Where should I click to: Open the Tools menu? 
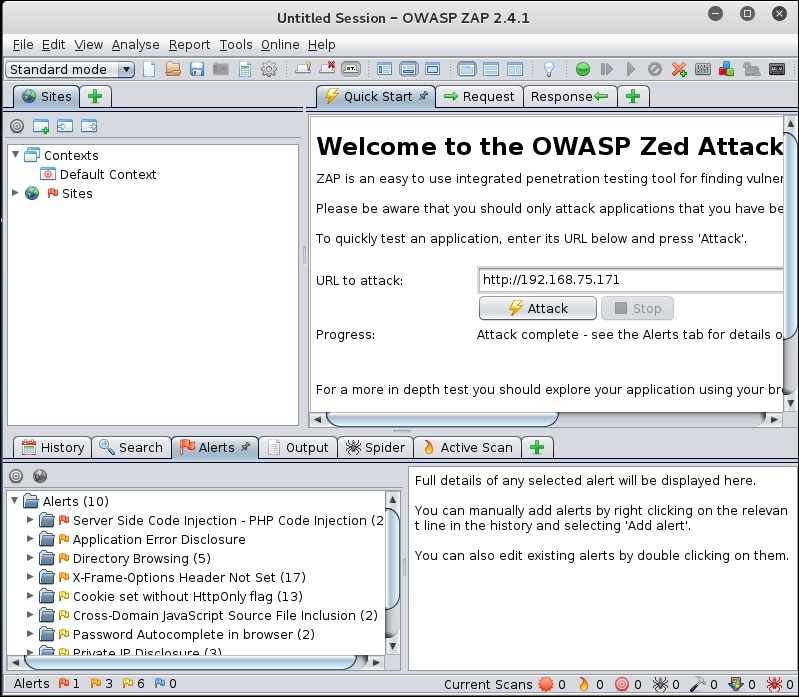pyautogui.click(x=236, y=45)
